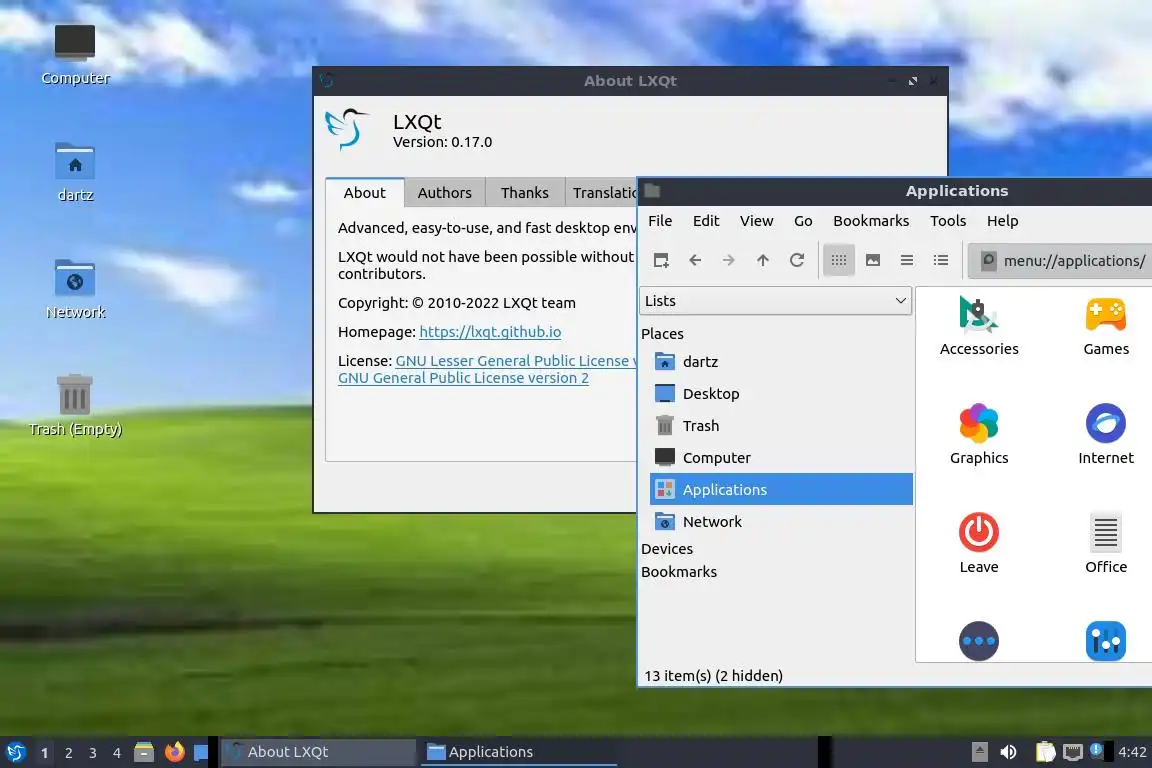The image size is (1152, 768).
Task: Click the 13 item(s) status bar text
Action: pos(713,675)
